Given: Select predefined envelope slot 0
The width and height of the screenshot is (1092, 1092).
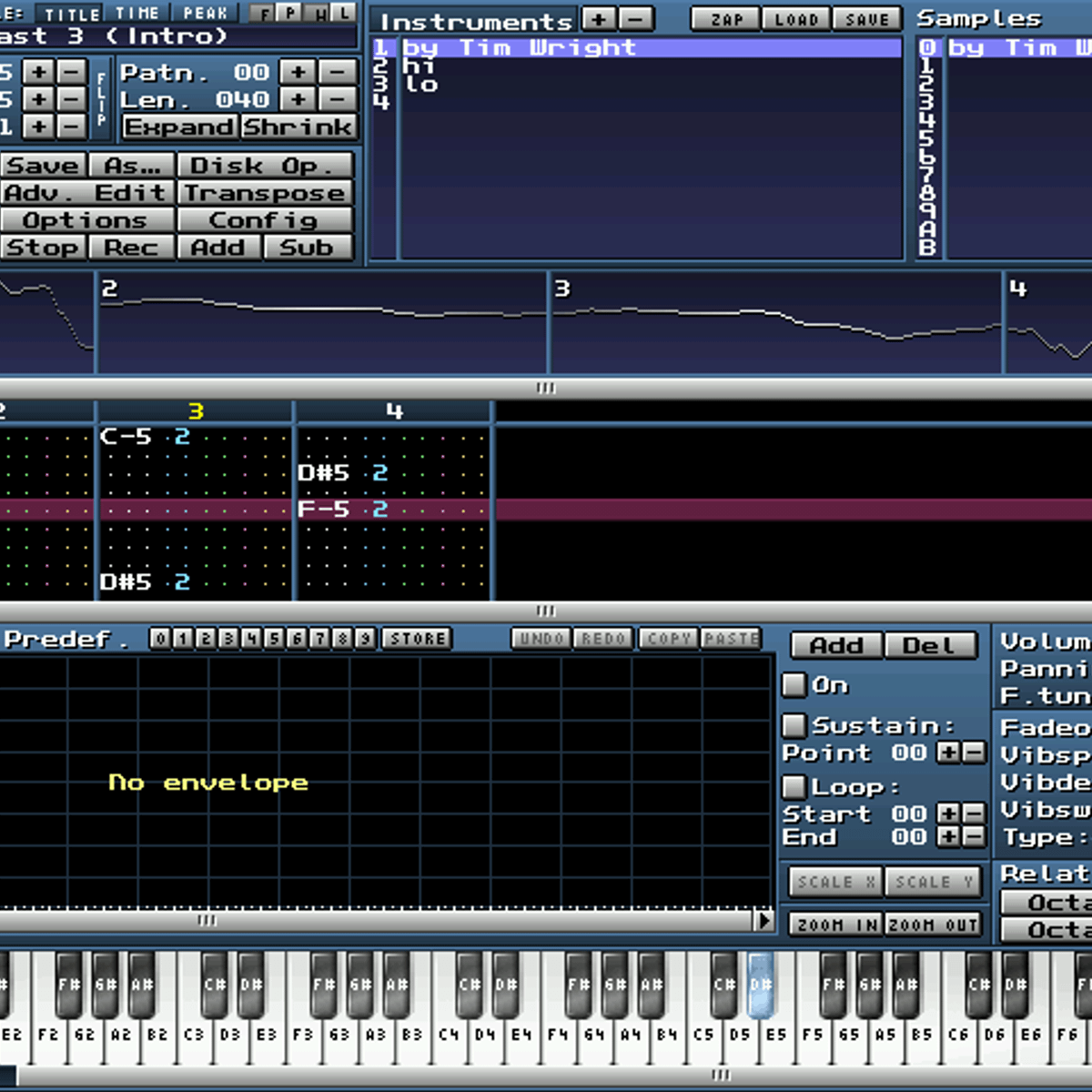Looking at the screenshot, I should point(160,639).
